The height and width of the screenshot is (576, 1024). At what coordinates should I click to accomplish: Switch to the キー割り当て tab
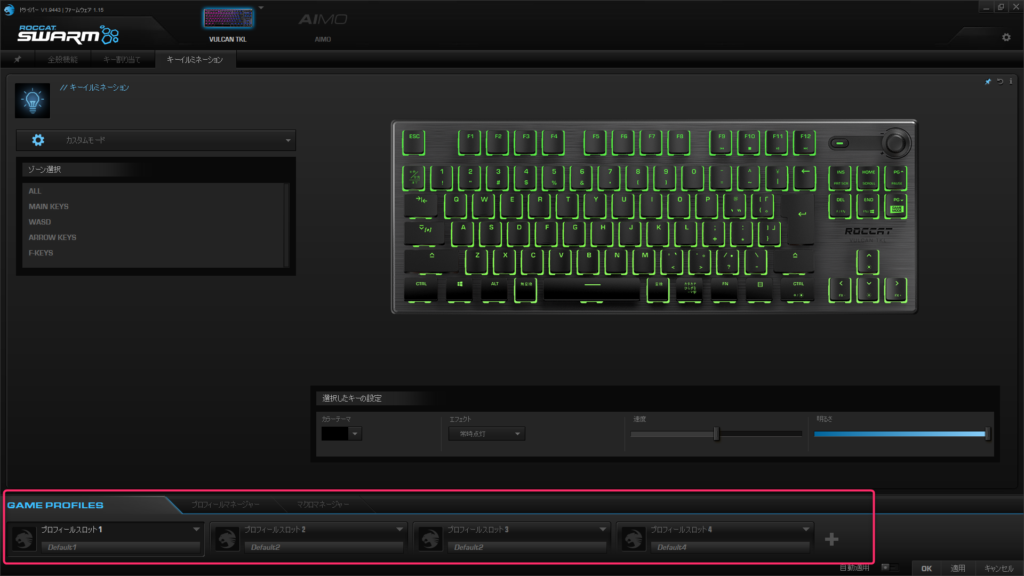point(121,59)
